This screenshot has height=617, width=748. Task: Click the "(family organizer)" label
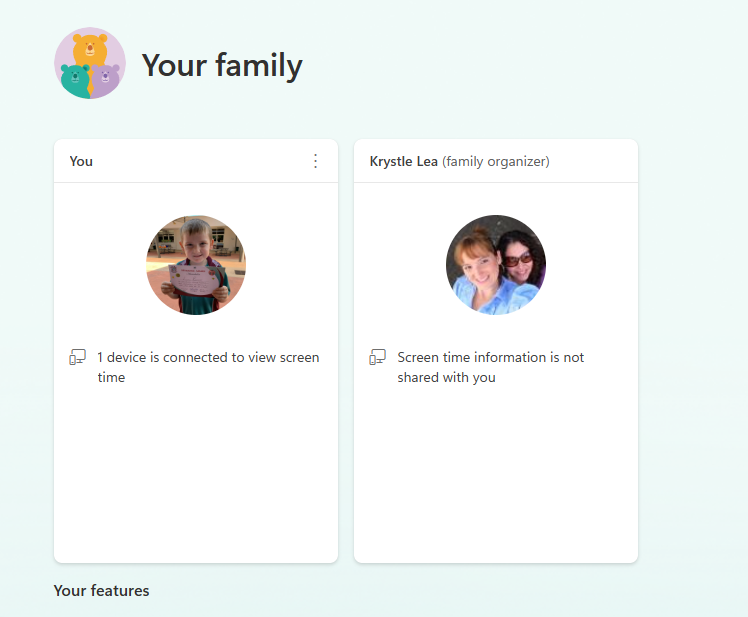click(496, 161)
